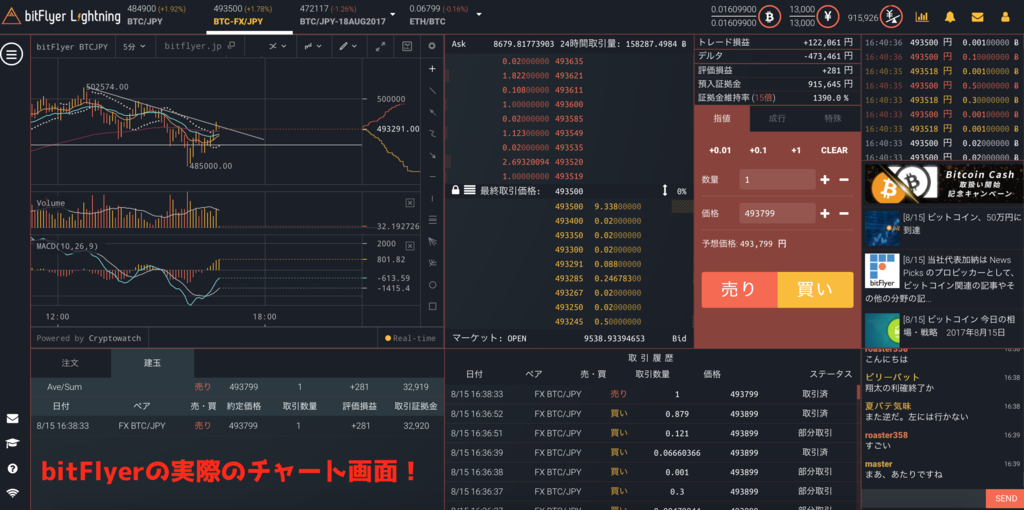Click the 価格 price input field
This screenshot has width=1024, height=510.
(x=777, y=214)
